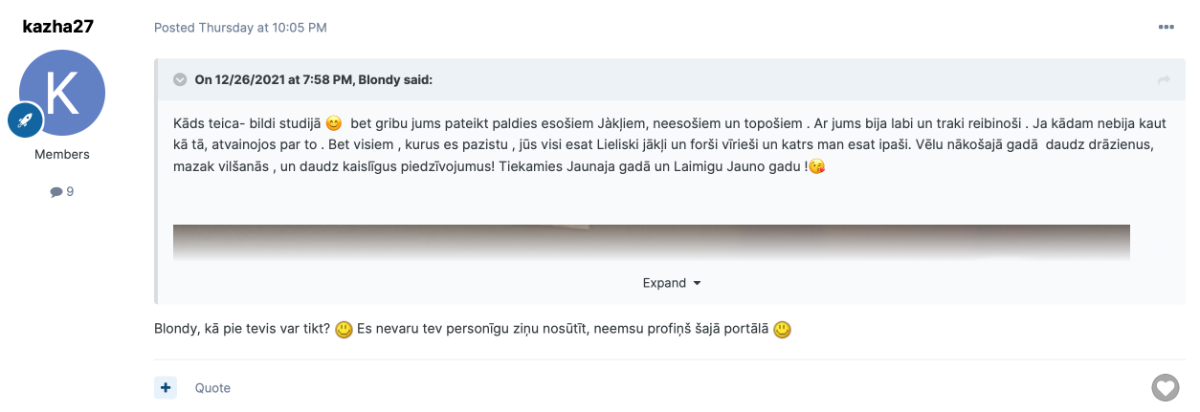Click the blurred image in the quote
The height and width of the screenshot is (412, 1200).
pos(651,241)
